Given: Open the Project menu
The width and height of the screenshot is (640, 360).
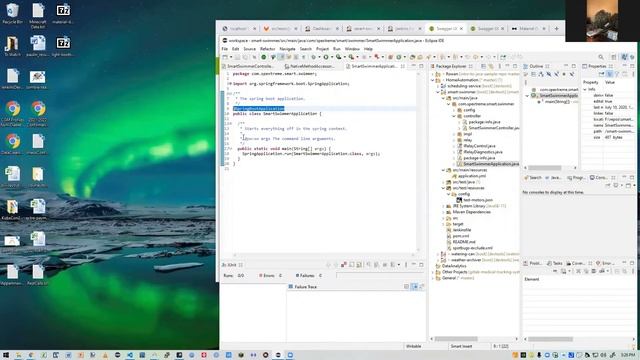Looking at the screenshot, I should click(322, 49).
